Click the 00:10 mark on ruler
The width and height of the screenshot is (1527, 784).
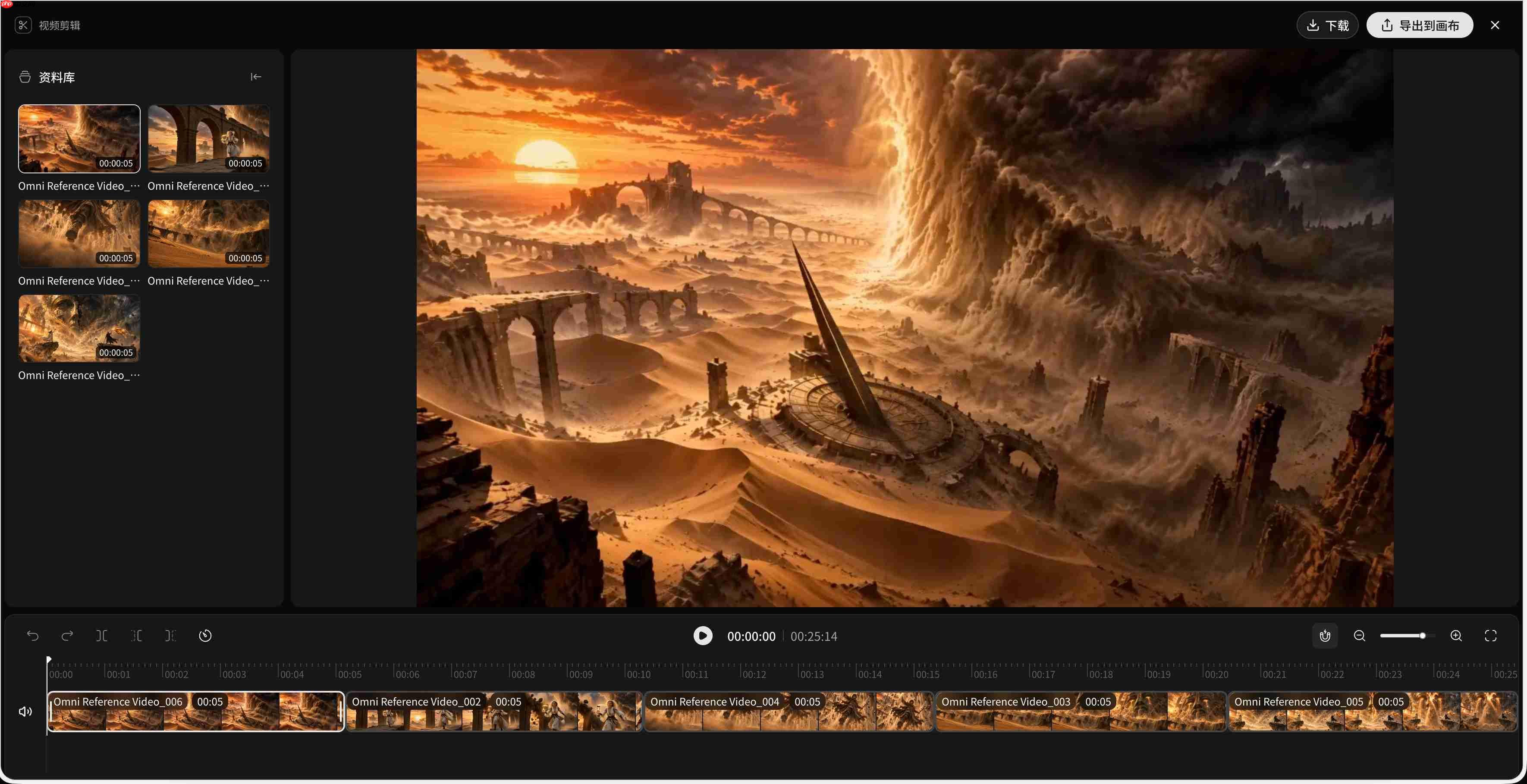pos(638,674)
